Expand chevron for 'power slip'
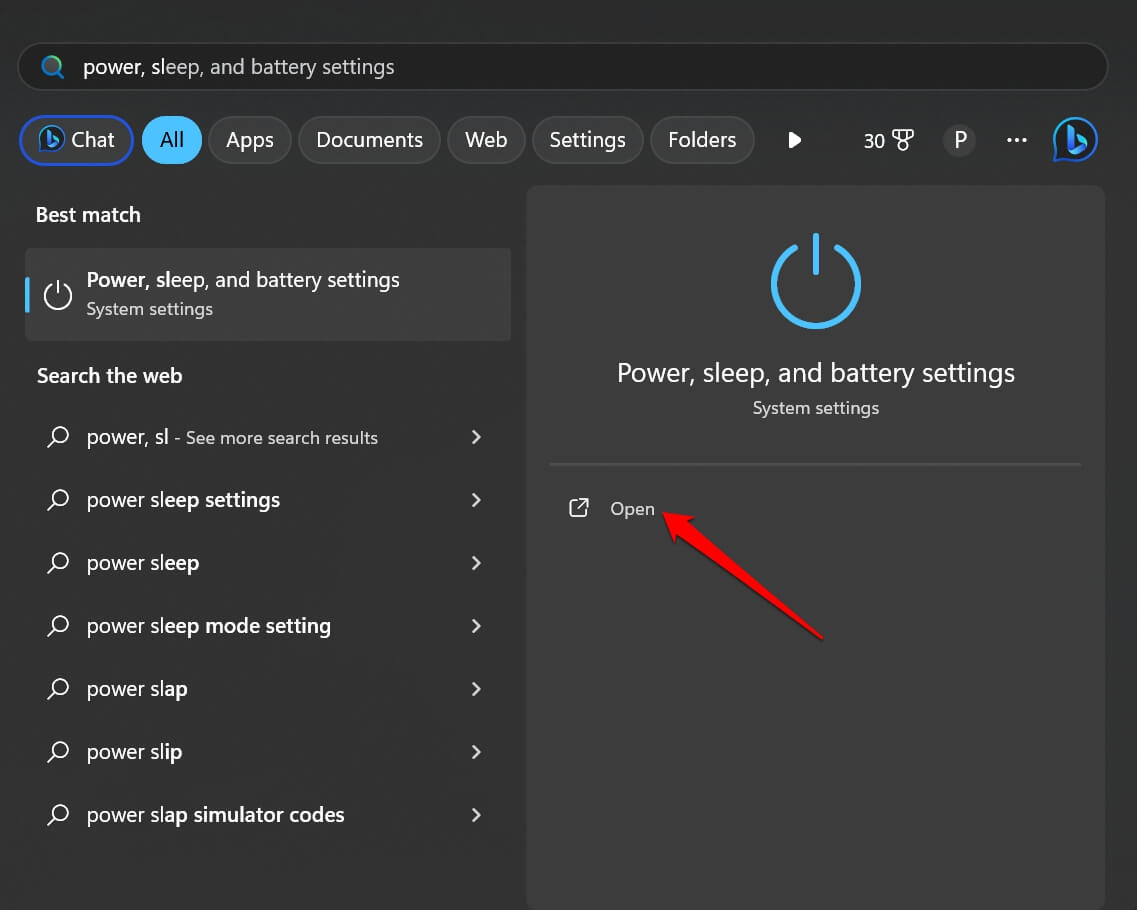Image resolution: width=1137 pixels, height=910 pixels. point(476,753)
